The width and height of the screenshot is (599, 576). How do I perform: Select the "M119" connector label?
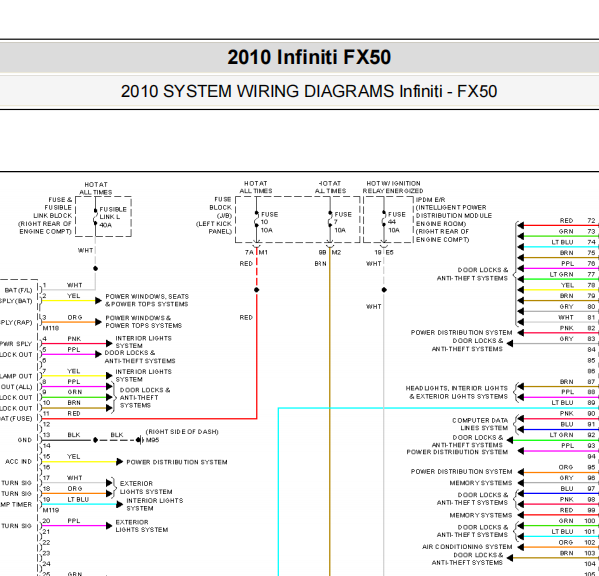tap(51, 510)
